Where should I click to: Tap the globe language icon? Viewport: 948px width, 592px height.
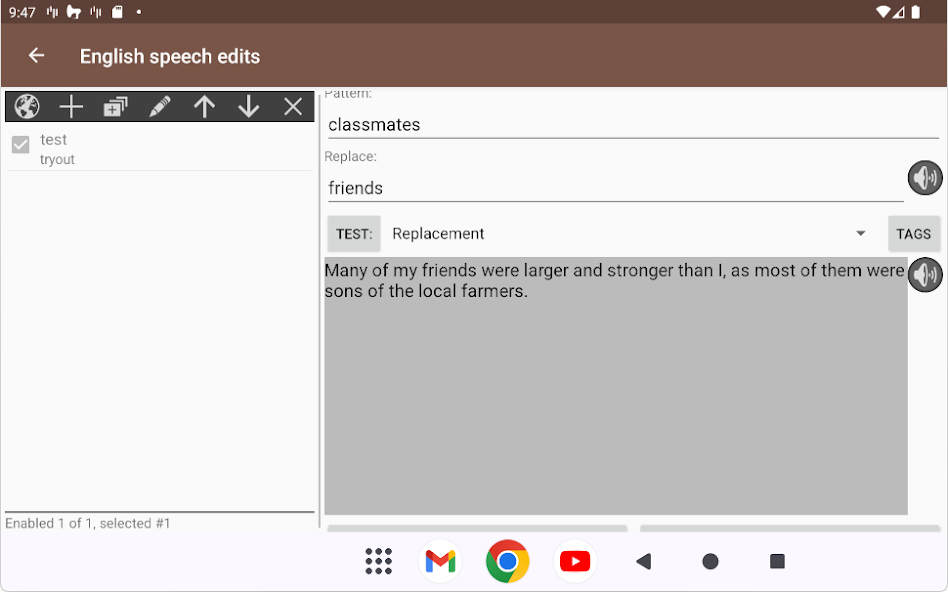(x=27, y=107)
